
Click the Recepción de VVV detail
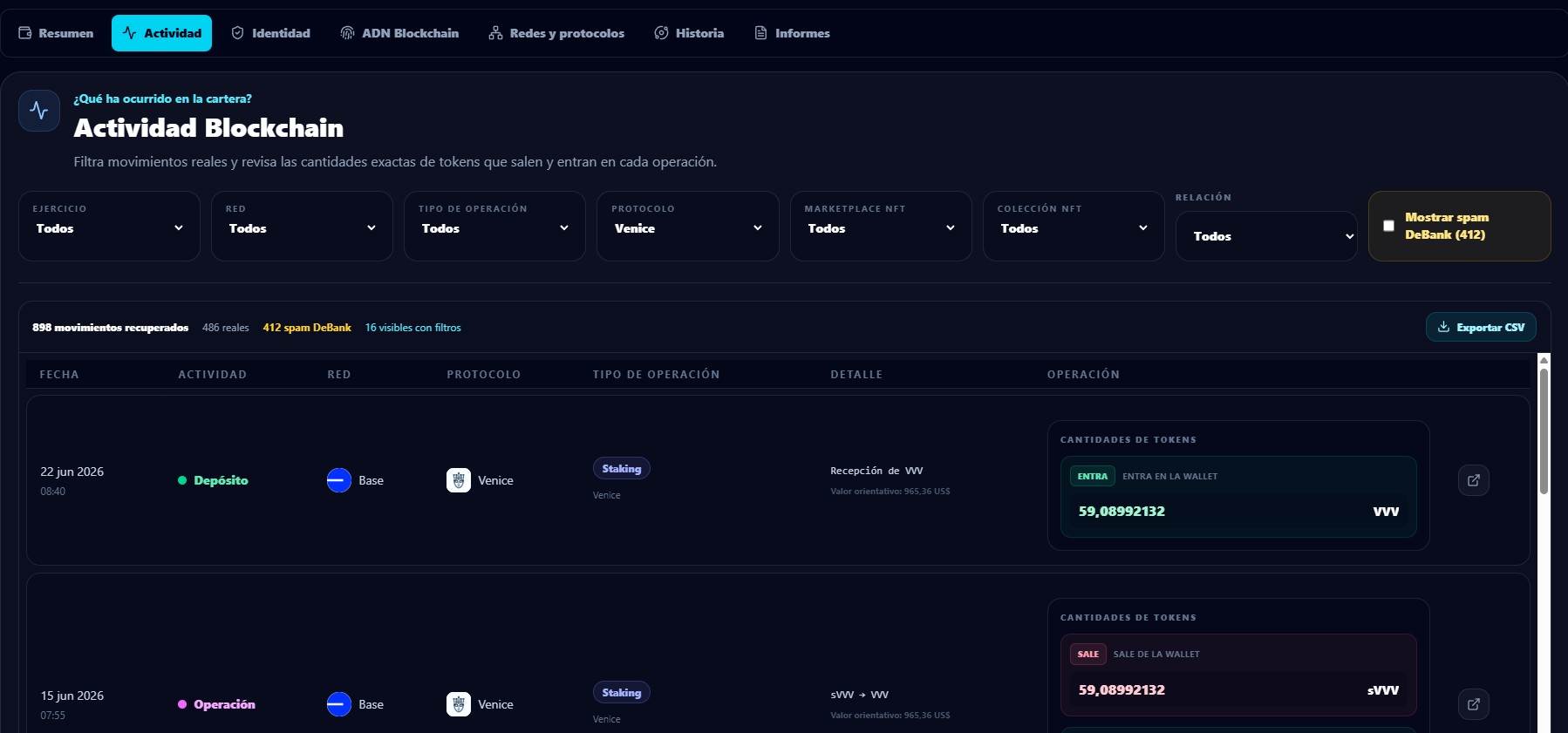(x=876, y=471)
